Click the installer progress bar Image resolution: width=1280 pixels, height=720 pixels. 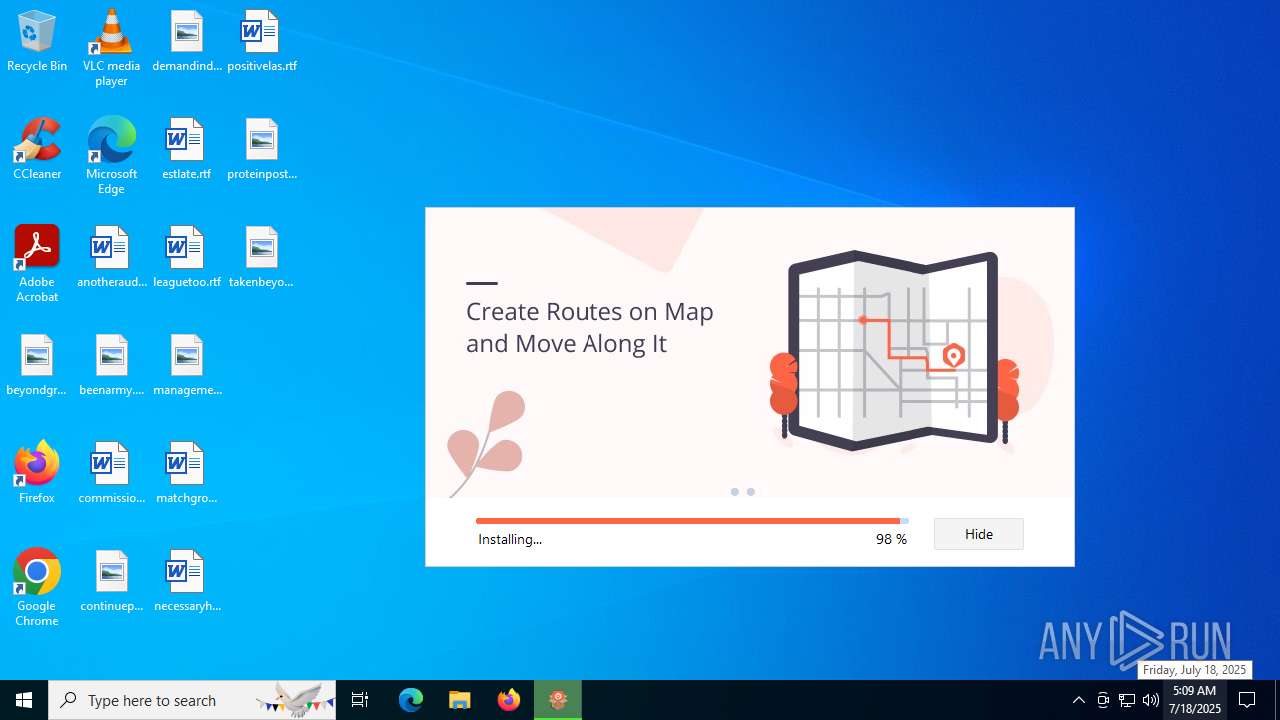pyautogui.click(x=692, y=521)
